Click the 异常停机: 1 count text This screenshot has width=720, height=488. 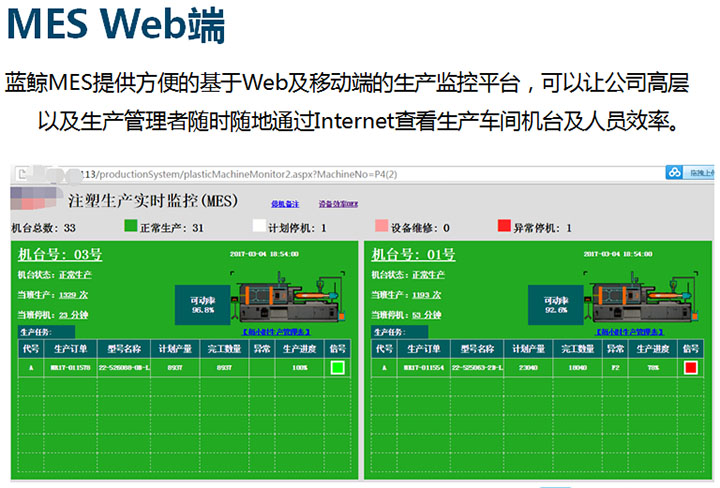point(542,228)
